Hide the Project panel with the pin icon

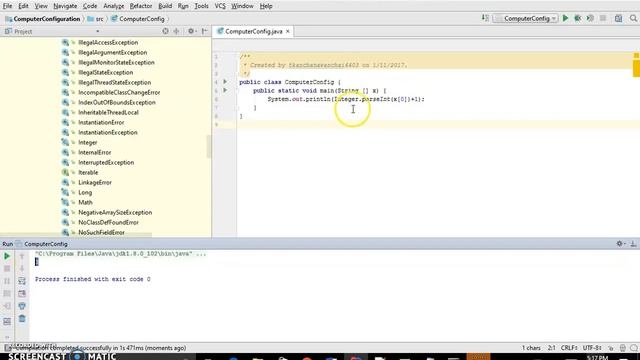click(204, 31)
